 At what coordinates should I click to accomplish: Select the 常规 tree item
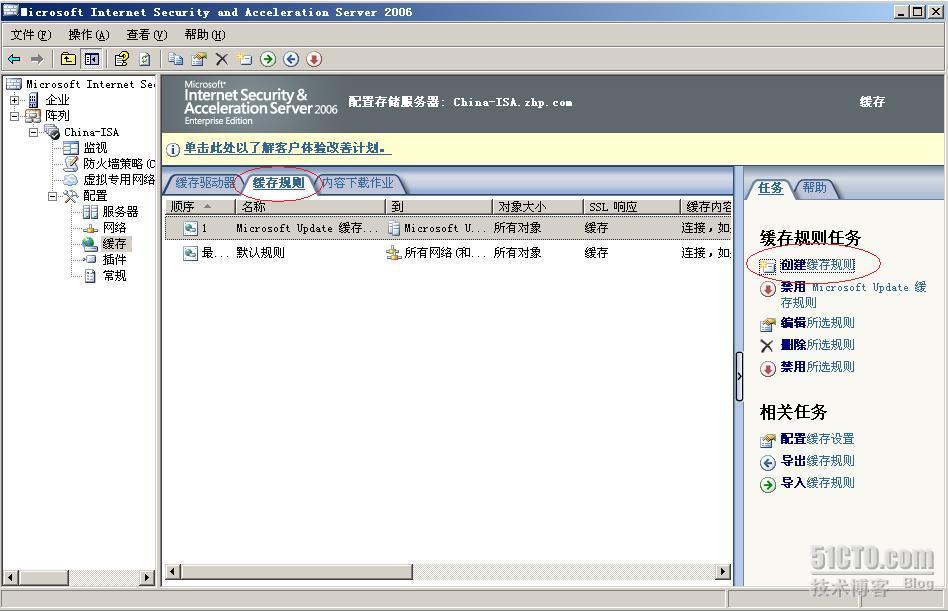tap(114, 276)
